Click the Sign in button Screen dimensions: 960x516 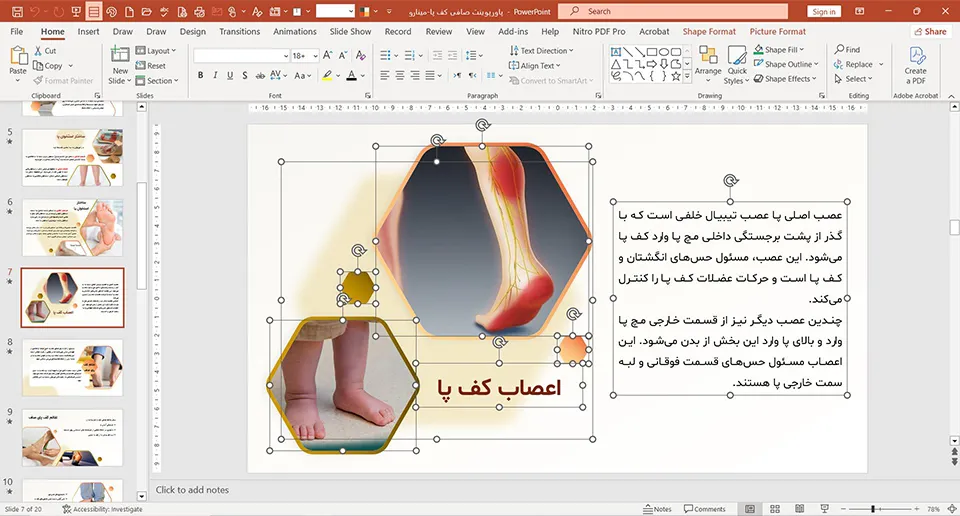[x=824, y=12]
